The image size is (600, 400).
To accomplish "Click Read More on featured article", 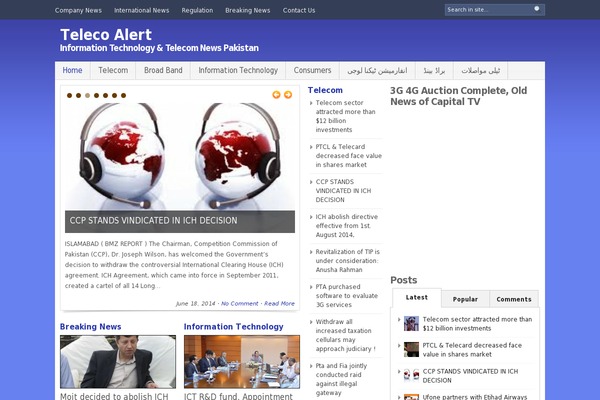I will [279, 304].
